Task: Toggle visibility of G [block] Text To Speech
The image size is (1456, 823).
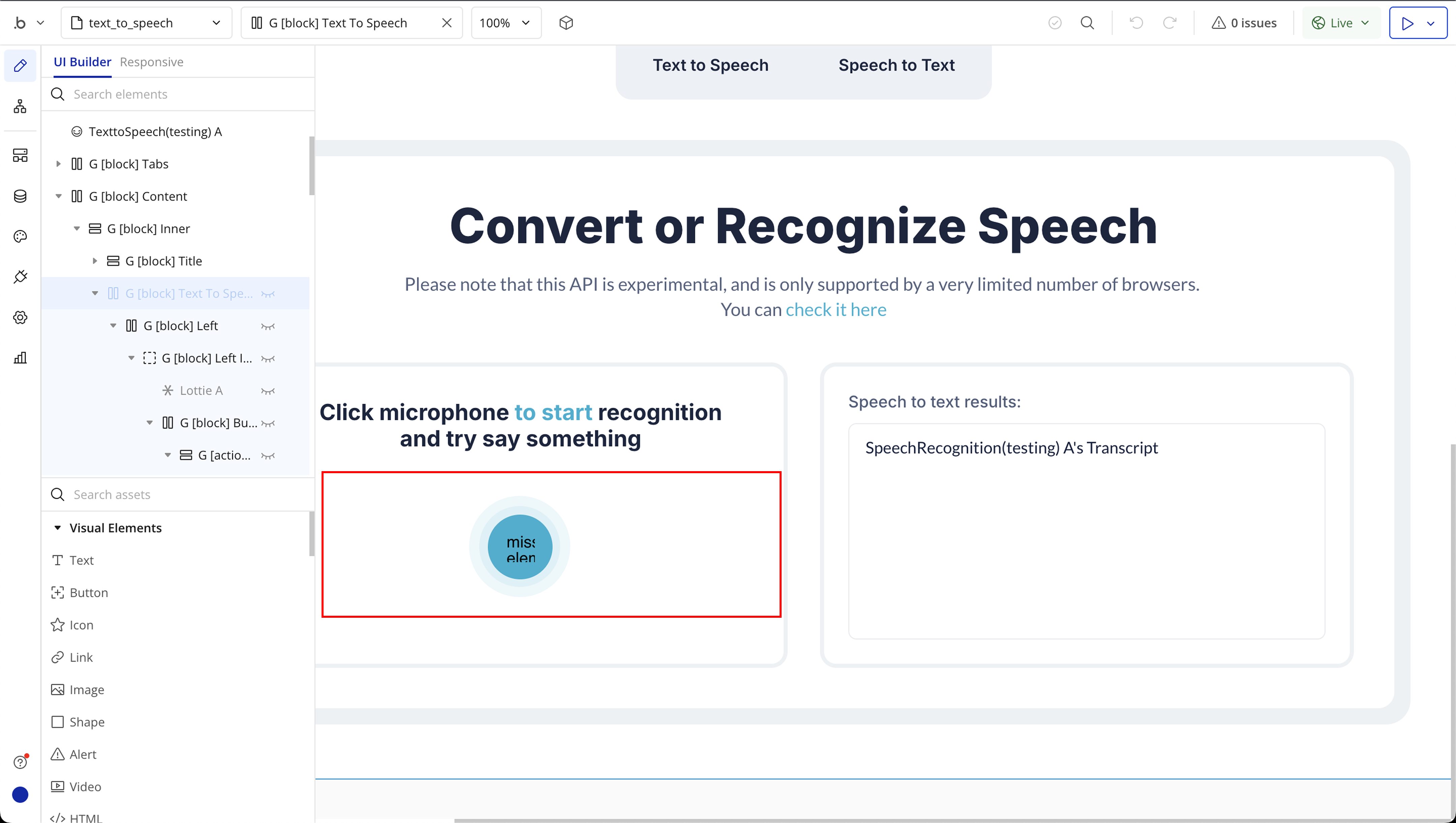Action: (x=268, y=294)
